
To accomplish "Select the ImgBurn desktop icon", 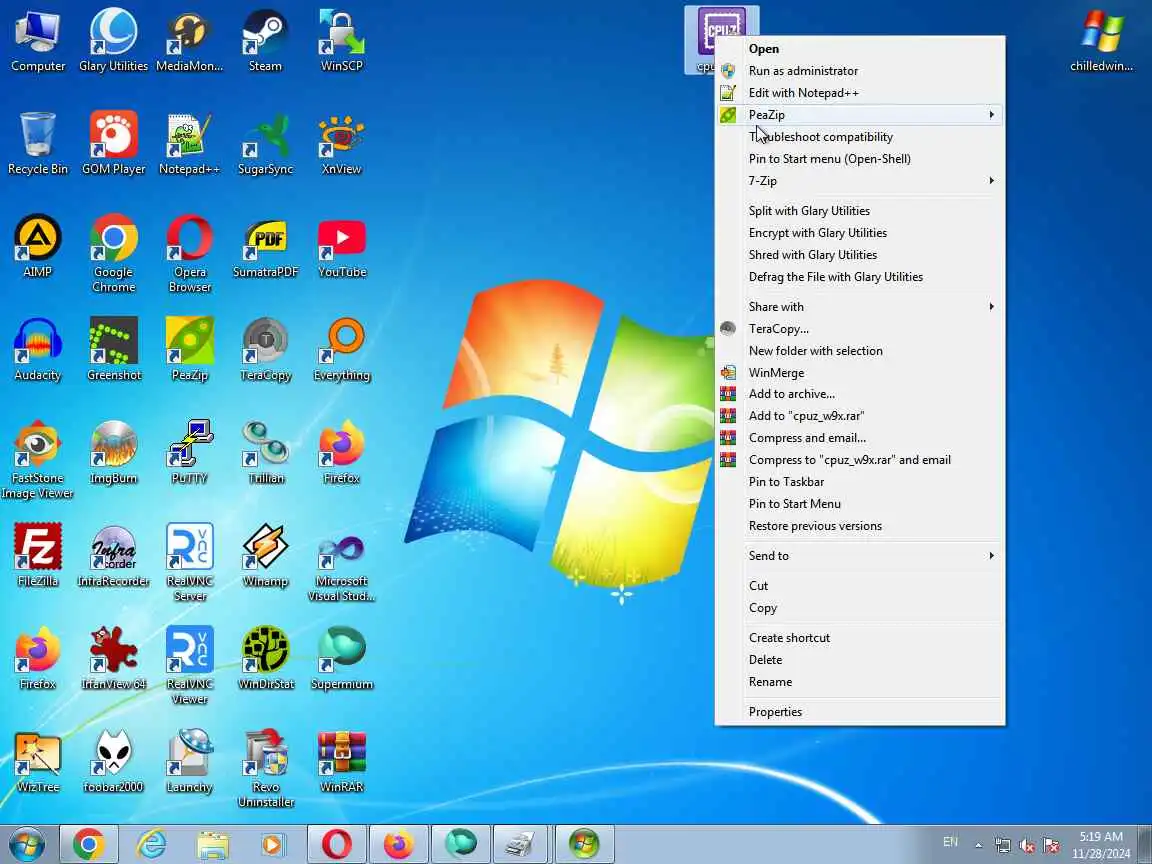I will pyautogui.click(x=113, y=452).
